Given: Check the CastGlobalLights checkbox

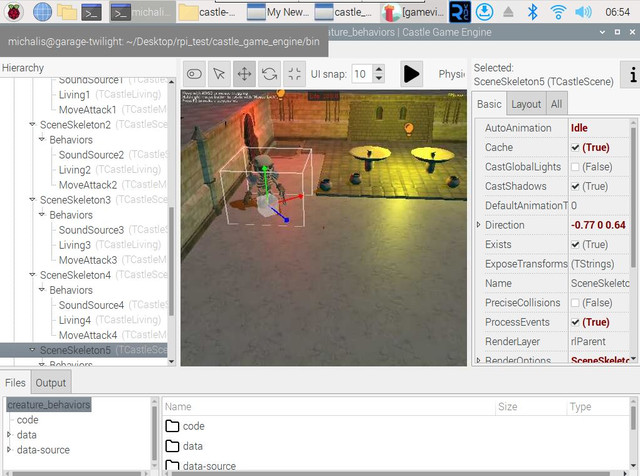Looking at the screenshot, I should coord(575,167).
